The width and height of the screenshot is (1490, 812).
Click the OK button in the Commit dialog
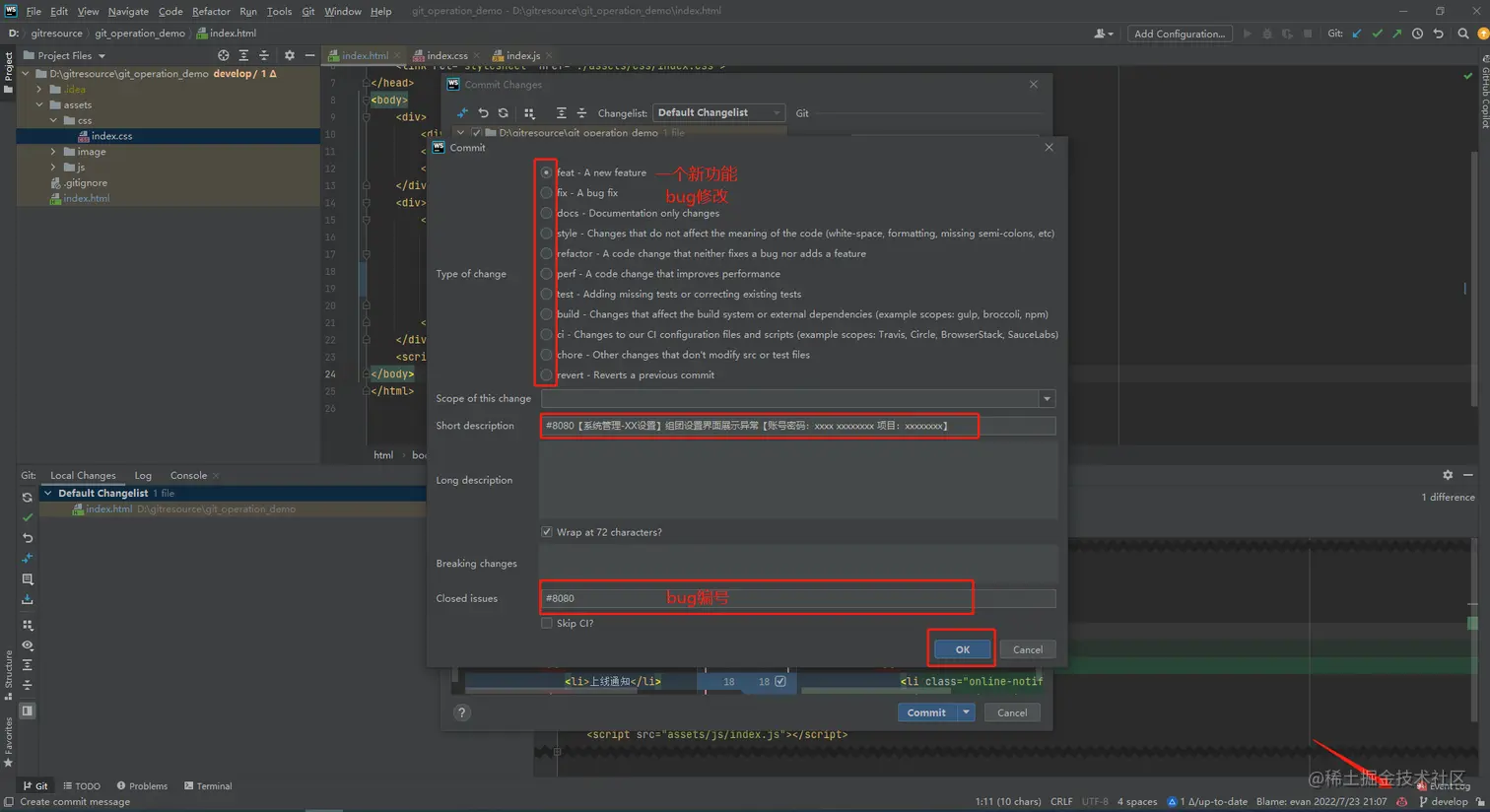(x=961, y=648)
